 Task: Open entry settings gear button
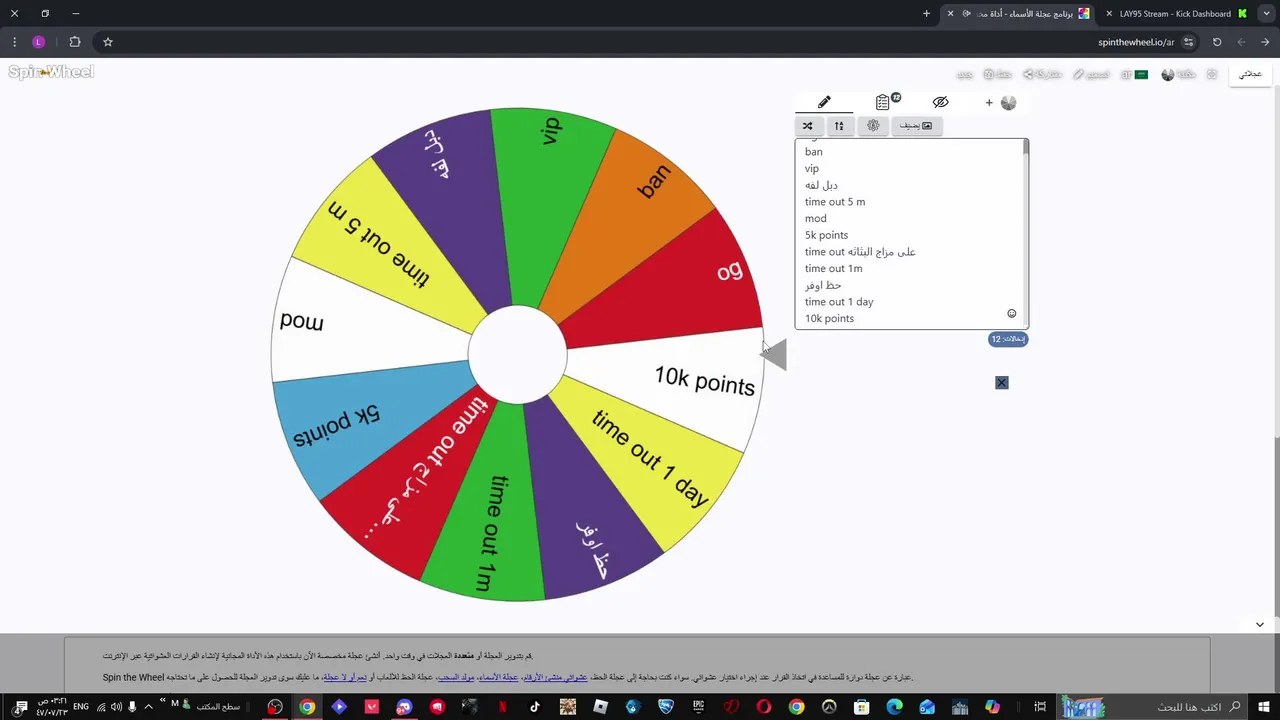873,125
